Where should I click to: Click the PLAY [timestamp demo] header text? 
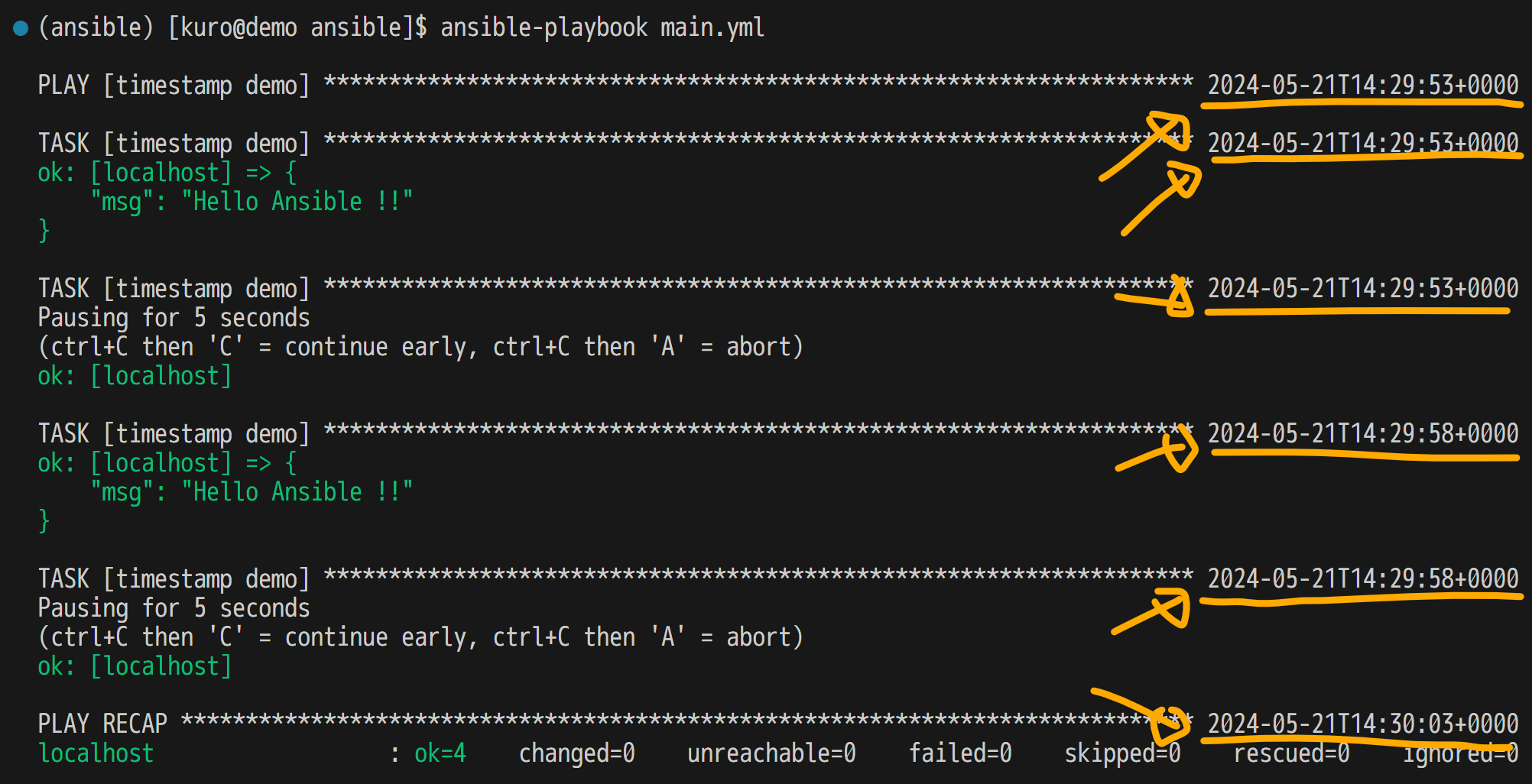[174, 85]
